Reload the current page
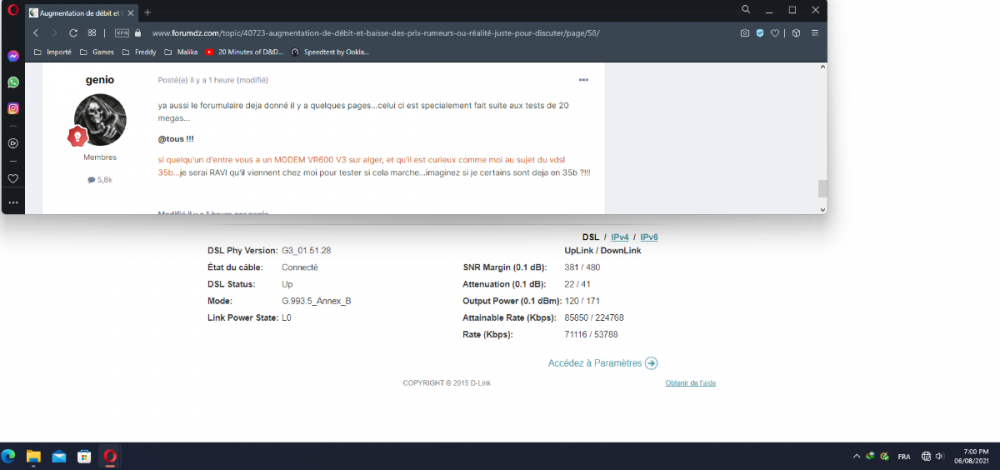This screenshot has width=1000, height=470. pyautogui.click(x=73, y=33)
